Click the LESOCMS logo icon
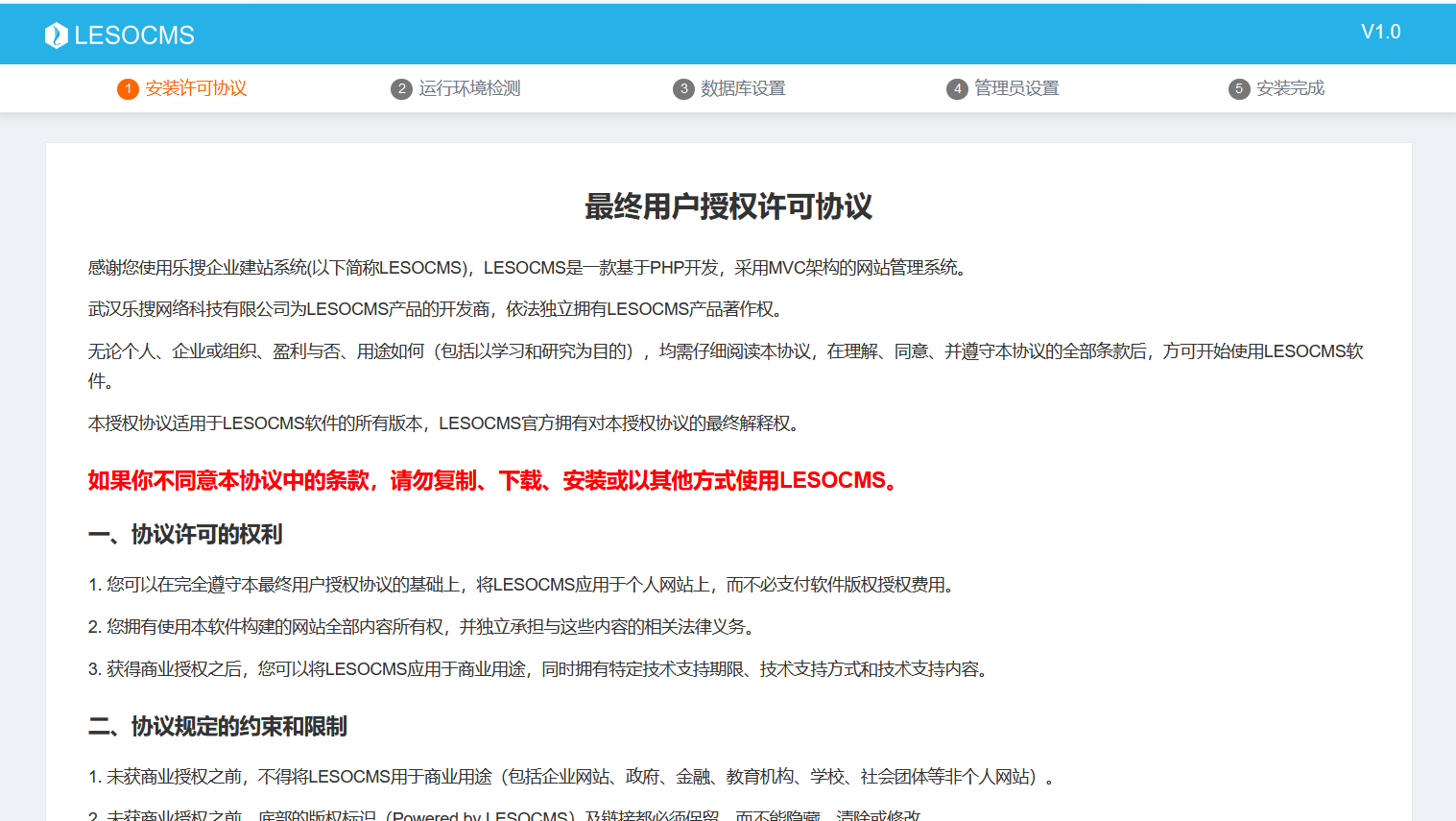Screen dimensions: 1456x821 click(57, 36)
